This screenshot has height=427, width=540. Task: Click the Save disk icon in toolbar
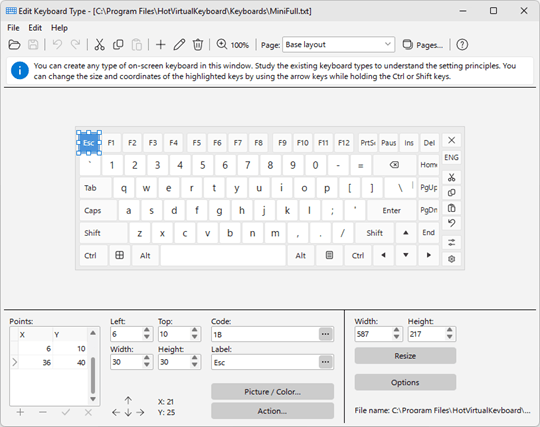(x=33, y=45)
